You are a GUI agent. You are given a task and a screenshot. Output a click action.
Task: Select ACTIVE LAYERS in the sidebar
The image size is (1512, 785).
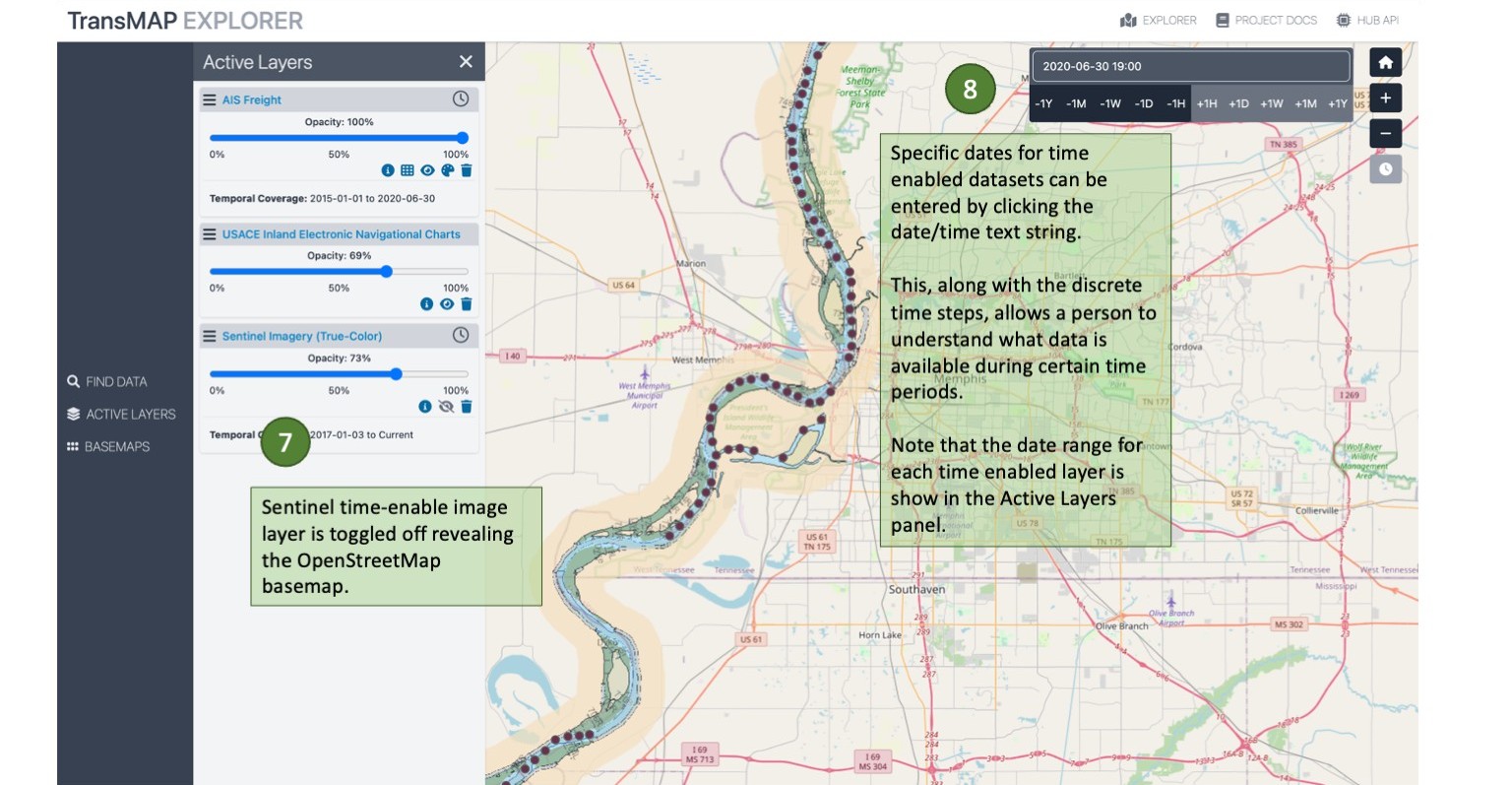(x=121, y=414)
